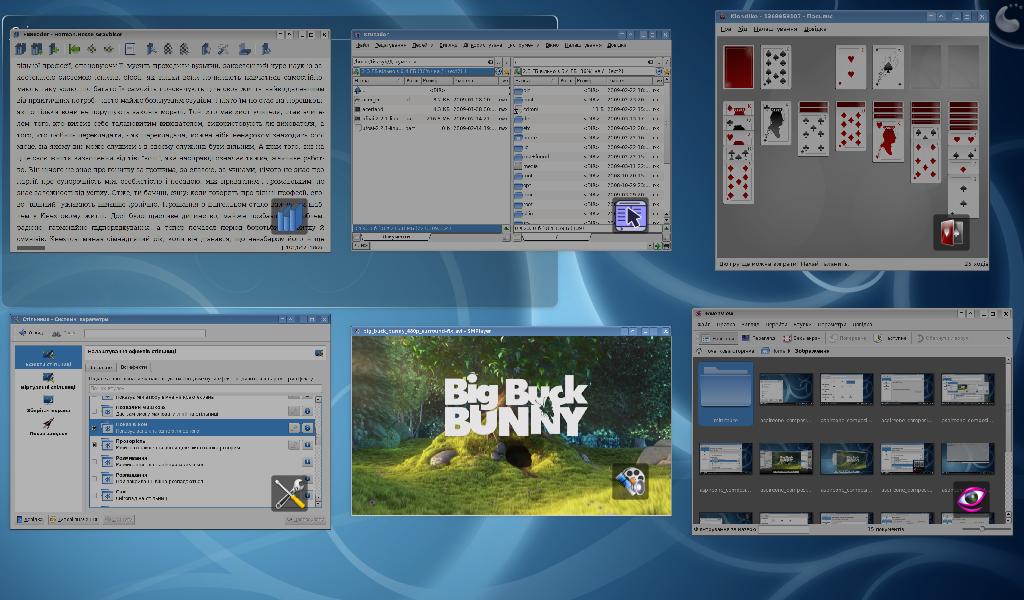Click the effects list vertical scrollbar

click(x=318, y=451)
